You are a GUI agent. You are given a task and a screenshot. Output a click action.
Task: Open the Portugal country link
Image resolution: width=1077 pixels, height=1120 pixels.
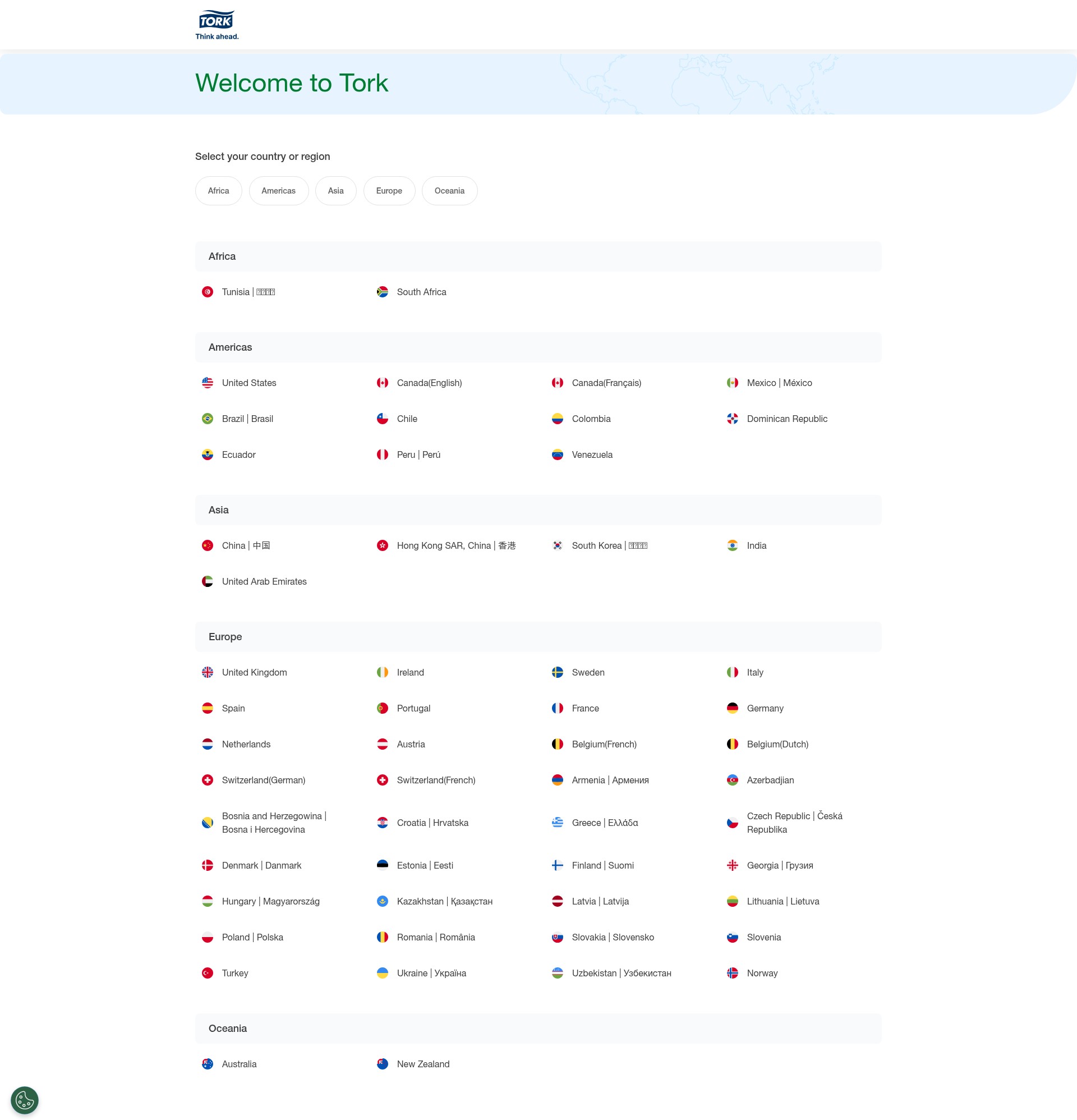[413, 709]
